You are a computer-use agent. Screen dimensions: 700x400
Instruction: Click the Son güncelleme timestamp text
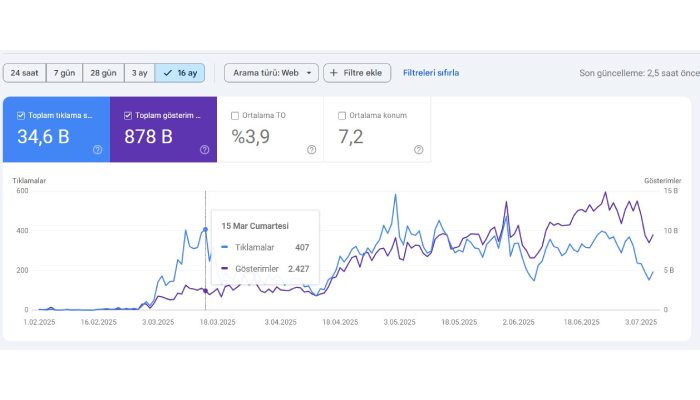coord(639,73)
